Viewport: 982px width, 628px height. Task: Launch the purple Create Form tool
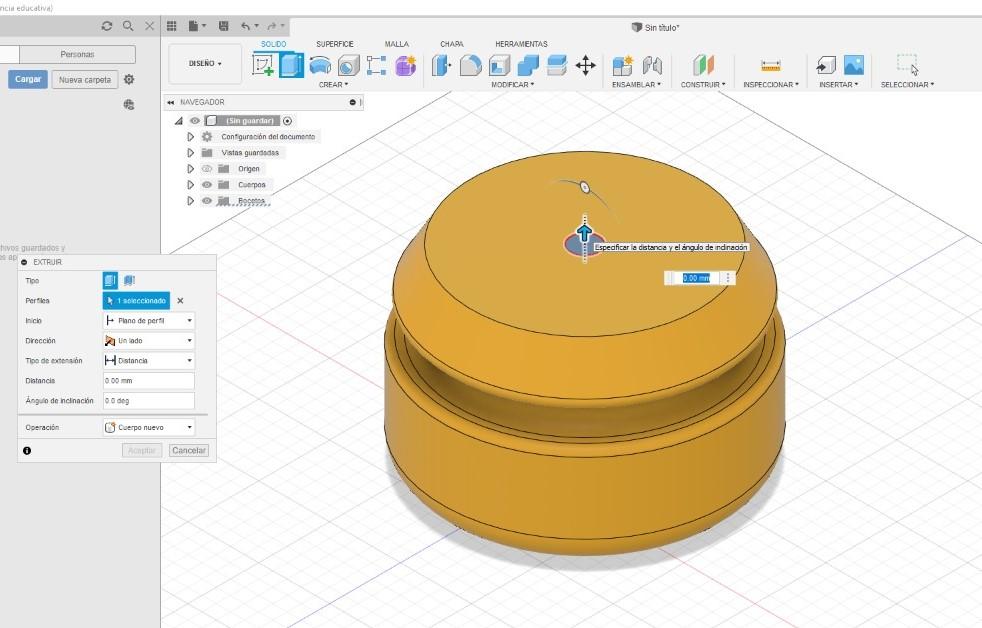tap(405, 65)
